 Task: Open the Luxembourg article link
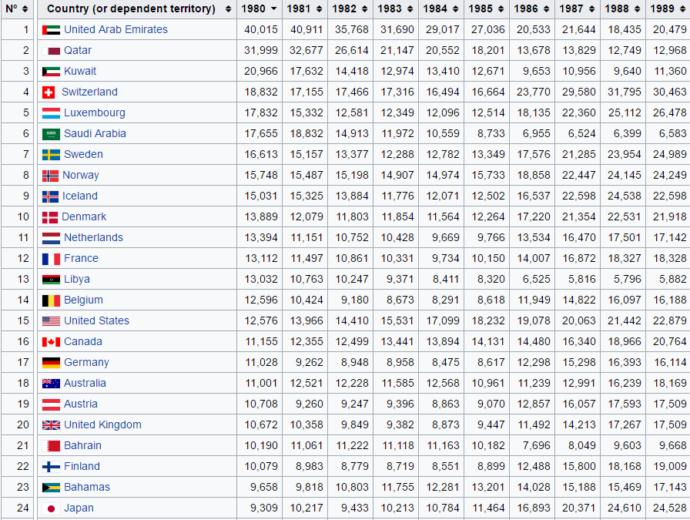(94, 113)
